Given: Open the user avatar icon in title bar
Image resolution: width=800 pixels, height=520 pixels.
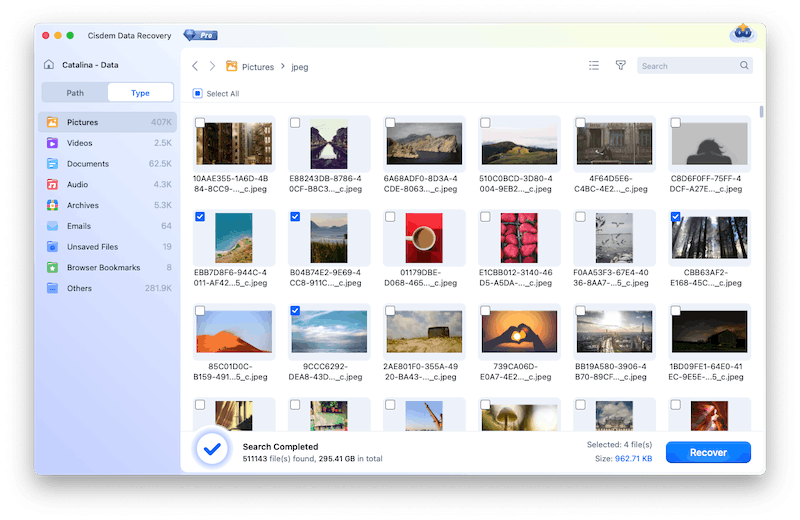Looking at the screenshot, I should [x=743, y=34].
